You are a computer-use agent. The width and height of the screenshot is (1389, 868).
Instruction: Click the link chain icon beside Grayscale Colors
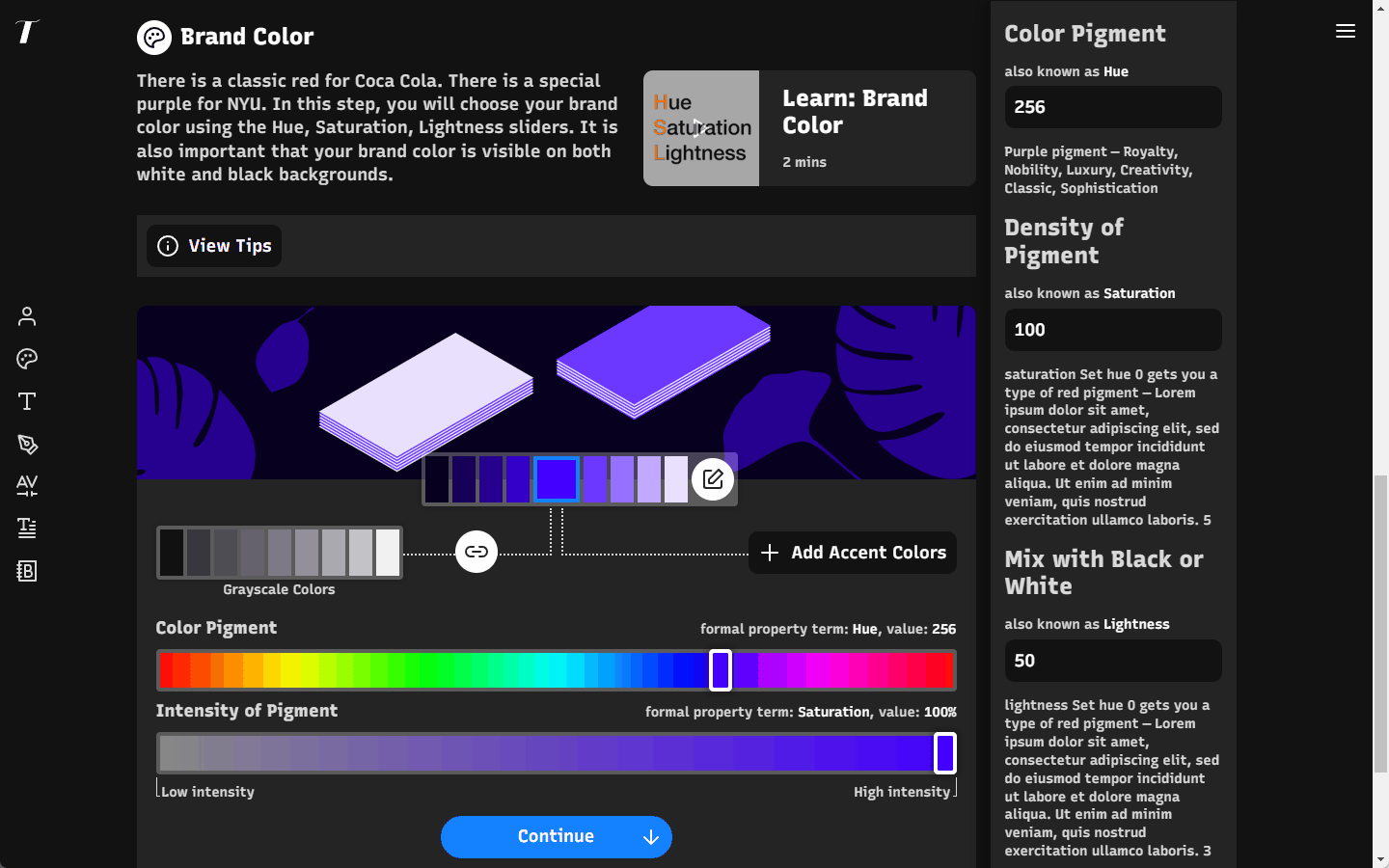(477, 552)
